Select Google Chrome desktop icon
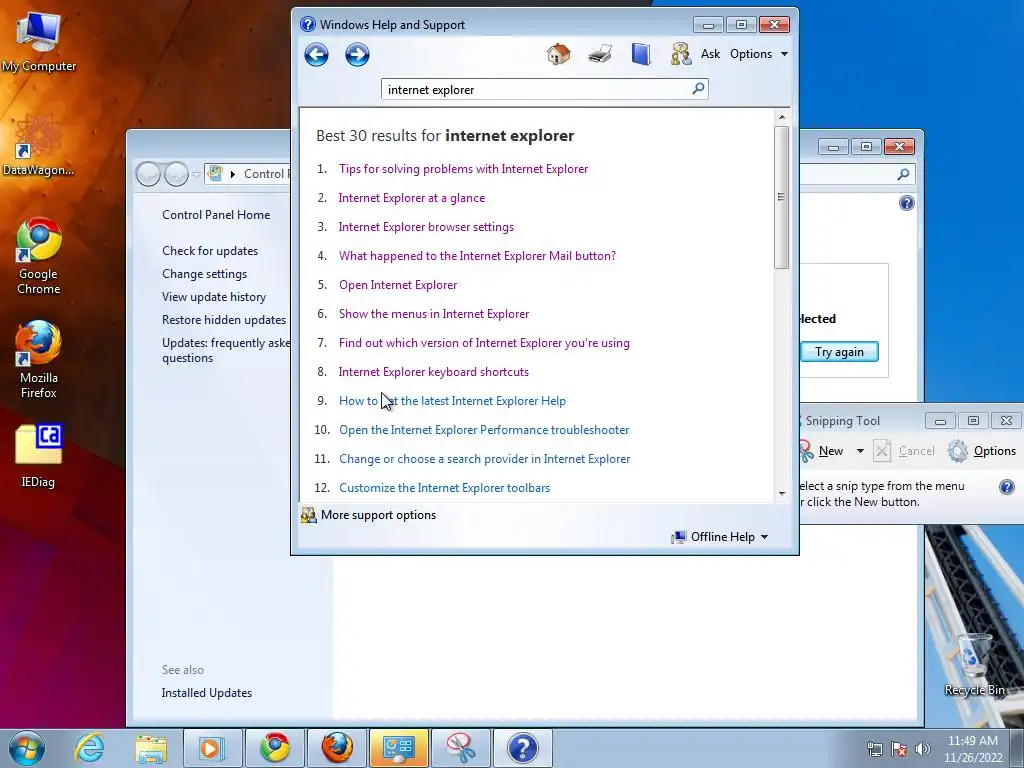The height and width of the screenshot is (768, 1024). click(39, 257)
